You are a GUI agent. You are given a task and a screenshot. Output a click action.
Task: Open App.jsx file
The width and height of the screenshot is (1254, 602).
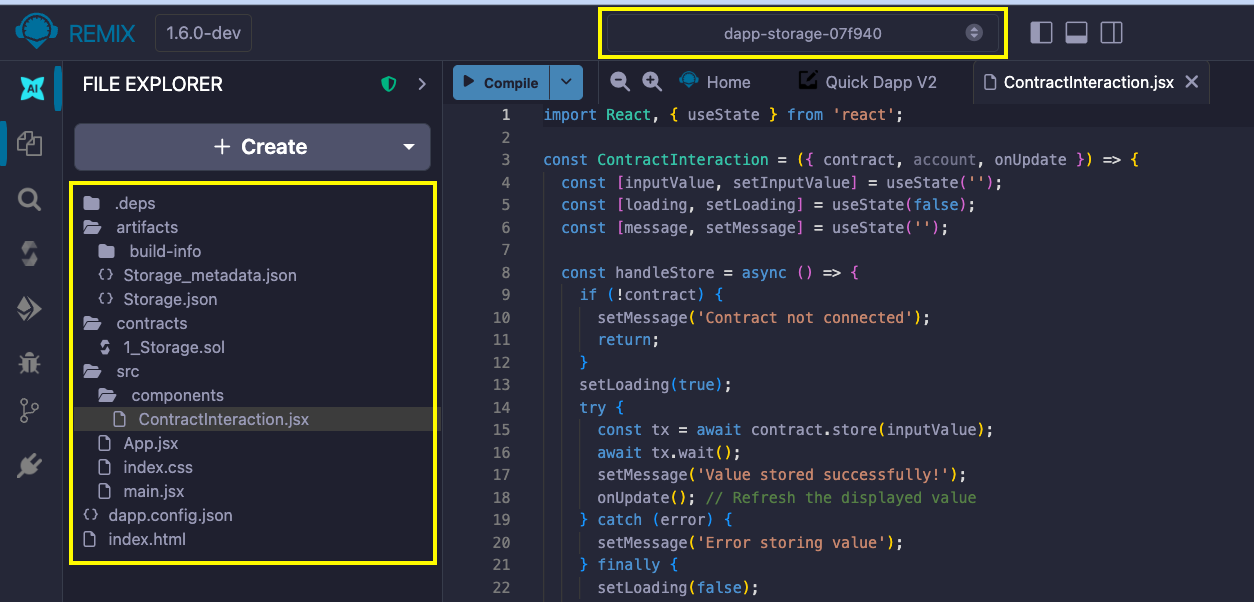pos(137,443)
